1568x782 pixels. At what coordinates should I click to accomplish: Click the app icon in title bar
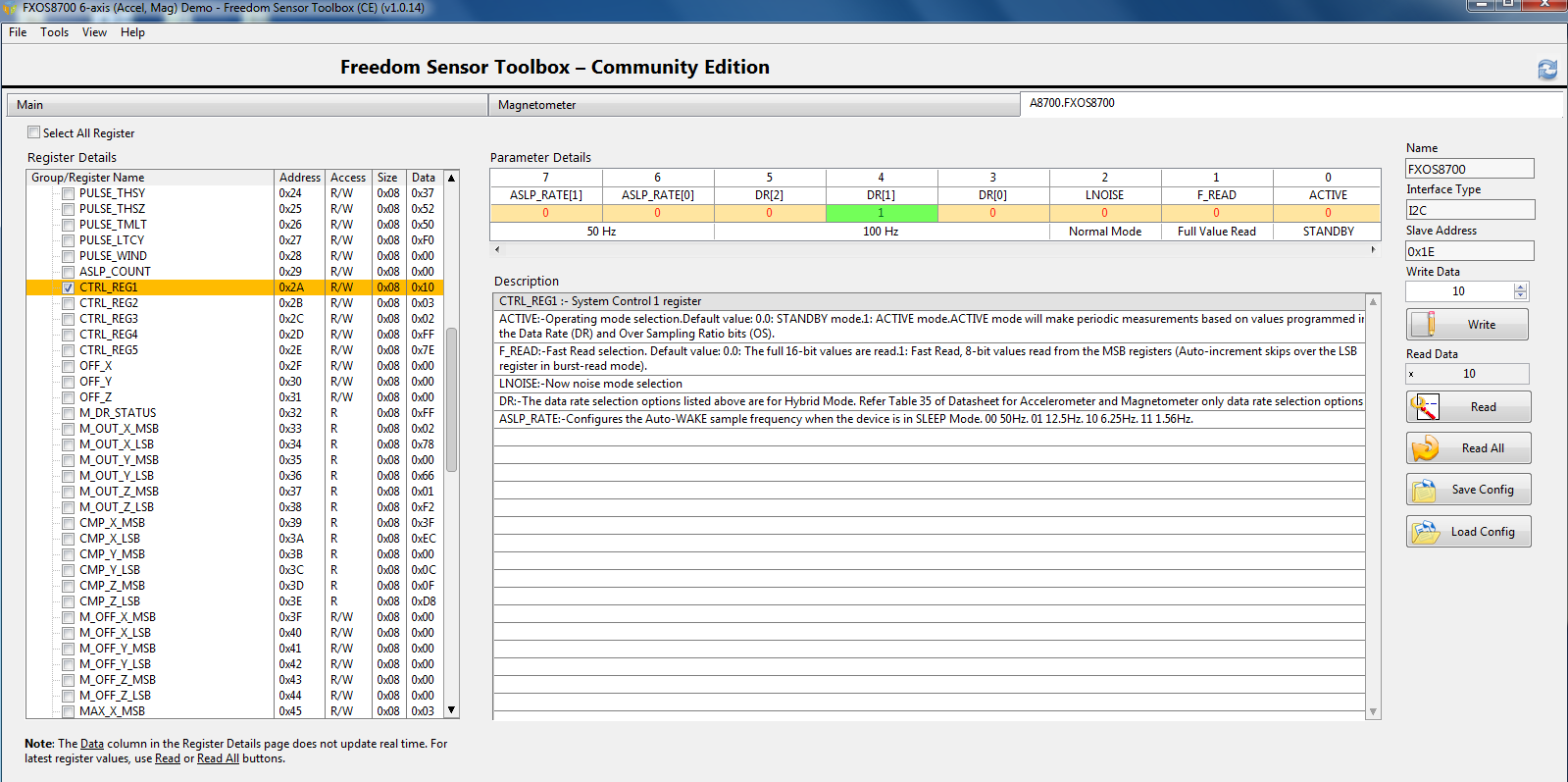pos(10,8)
